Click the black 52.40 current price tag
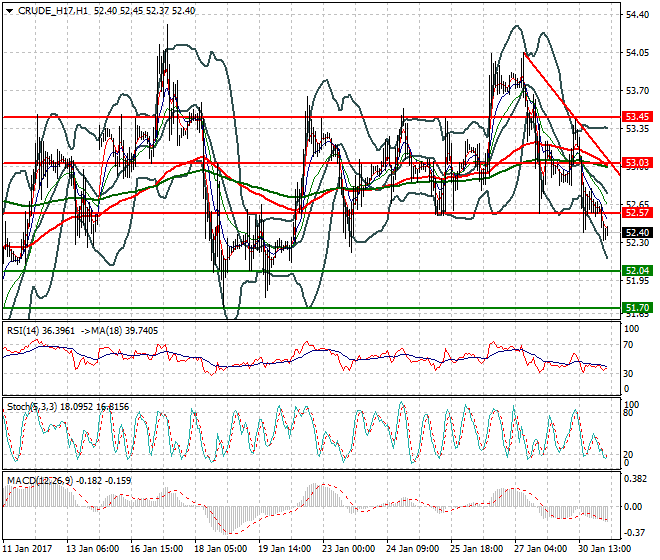 coord(638,232)
